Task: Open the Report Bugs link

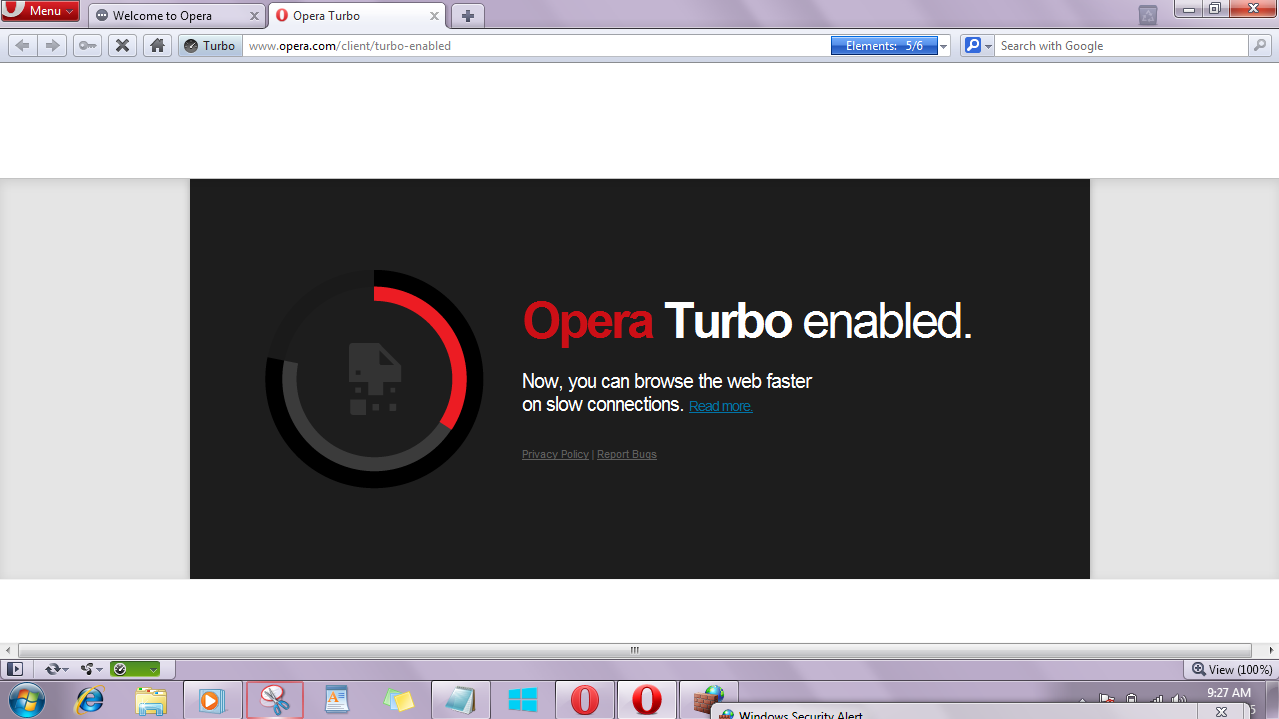Action: (x=627, y=454)
